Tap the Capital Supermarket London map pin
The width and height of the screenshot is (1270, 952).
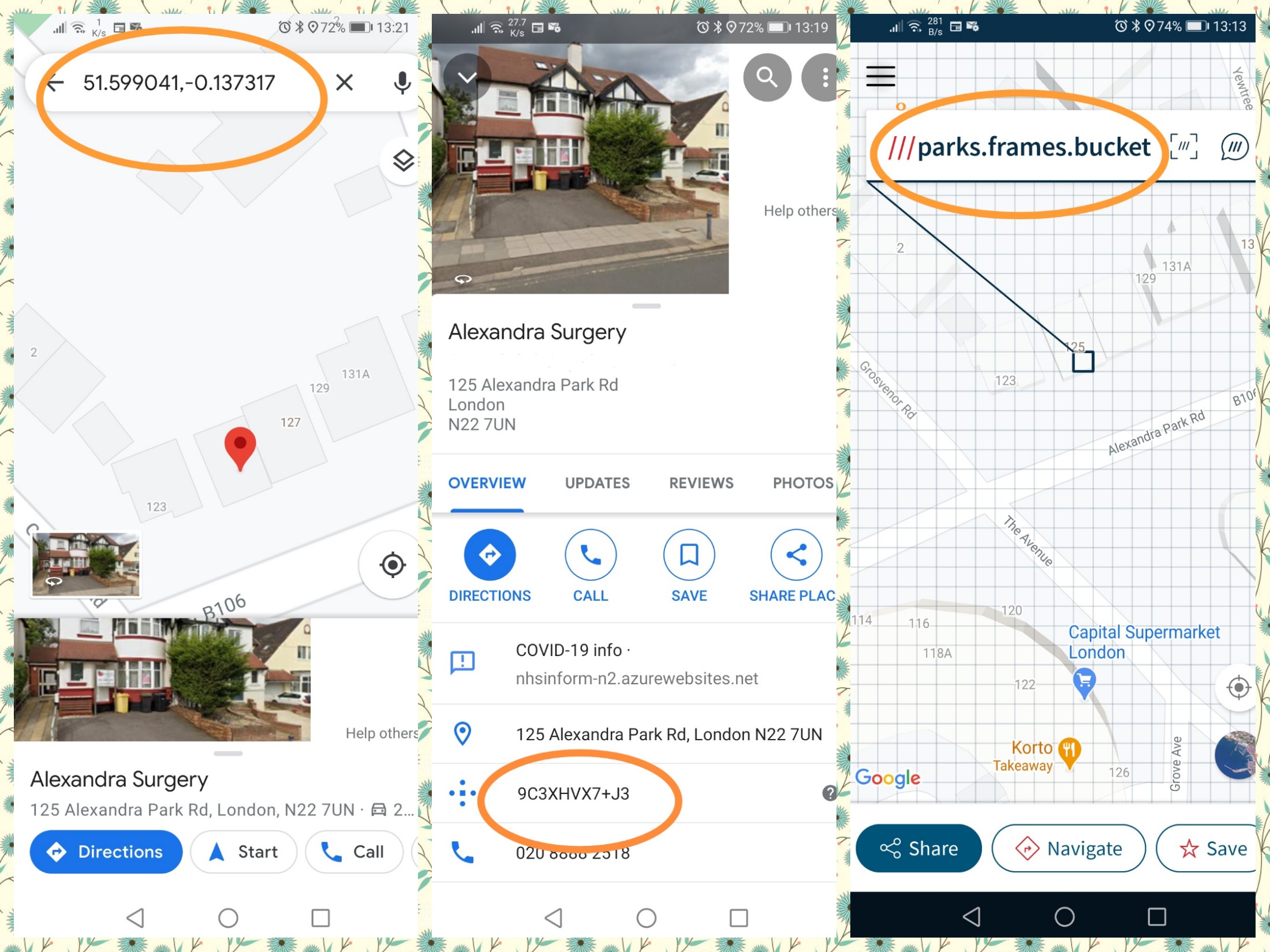pos(1084,683)
